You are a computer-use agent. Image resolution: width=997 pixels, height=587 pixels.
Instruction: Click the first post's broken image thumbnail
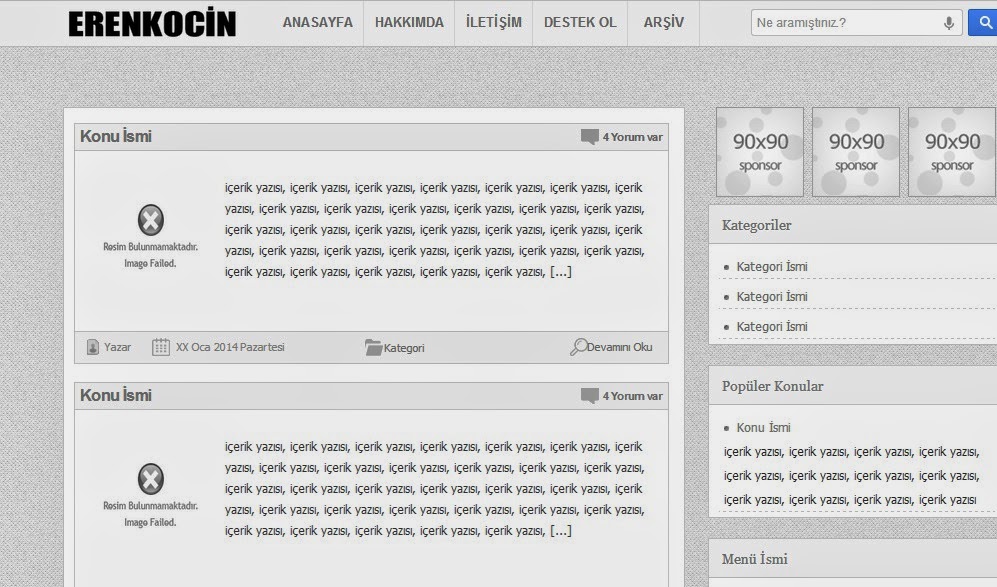tap(151, 236)
